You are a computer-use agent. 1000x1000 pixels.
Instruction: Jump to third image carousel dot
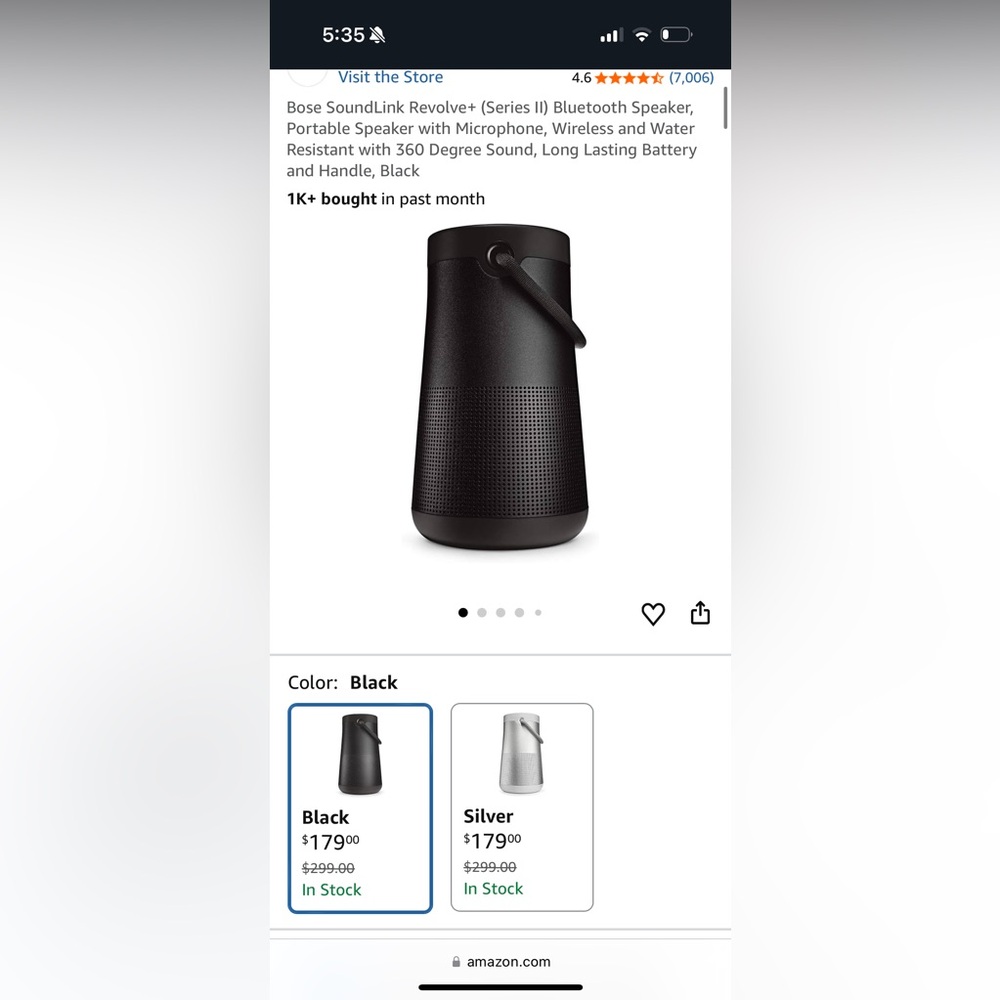click(501, 613)
